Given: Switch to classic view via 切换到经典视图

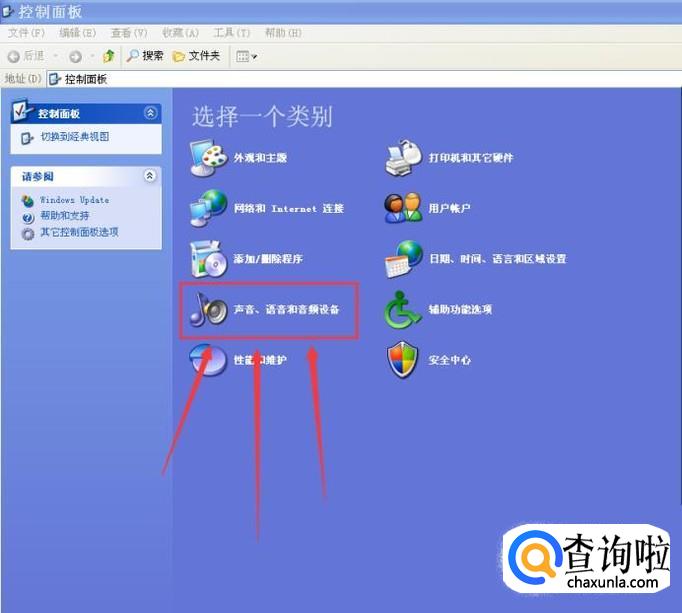Looking at the screenshot, I should click(74, 137).
